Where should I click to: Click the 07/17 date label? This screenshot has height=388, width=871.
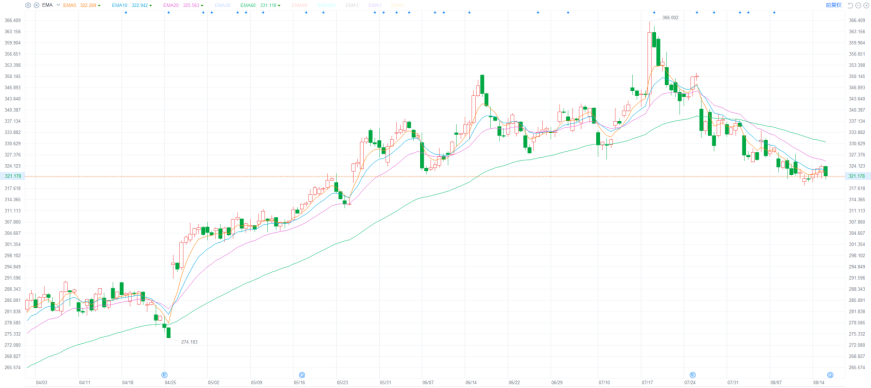(x=647, y=382)
